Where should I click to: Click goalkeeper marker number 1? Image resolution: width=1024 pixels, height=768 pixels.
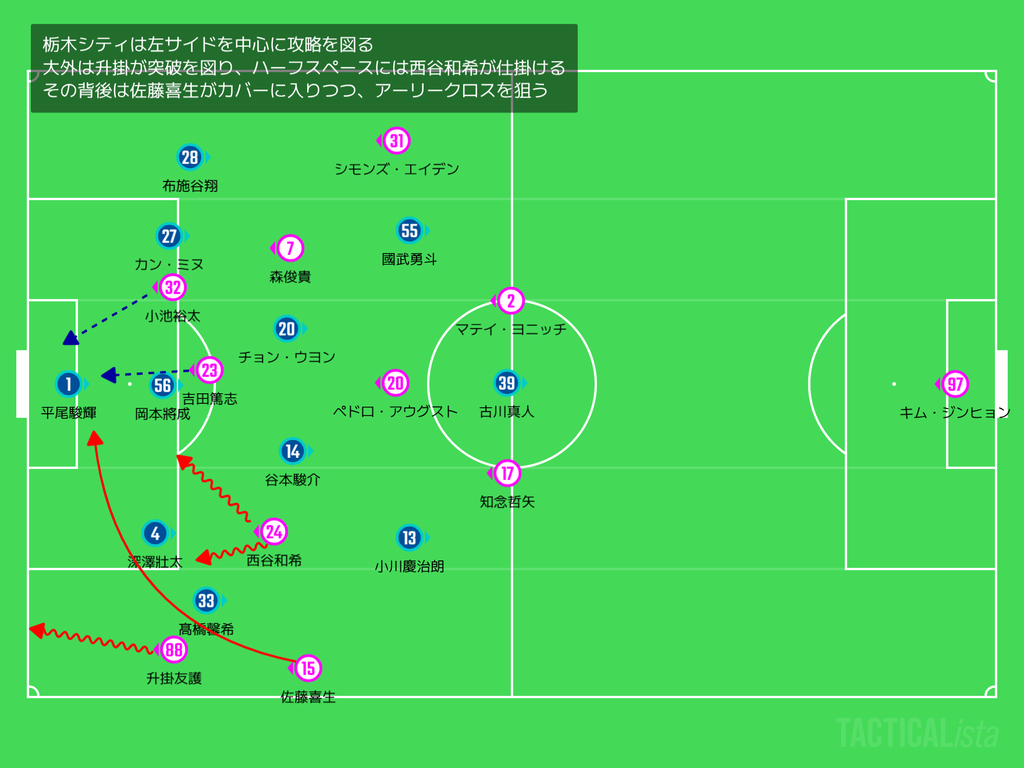(69, 384)
